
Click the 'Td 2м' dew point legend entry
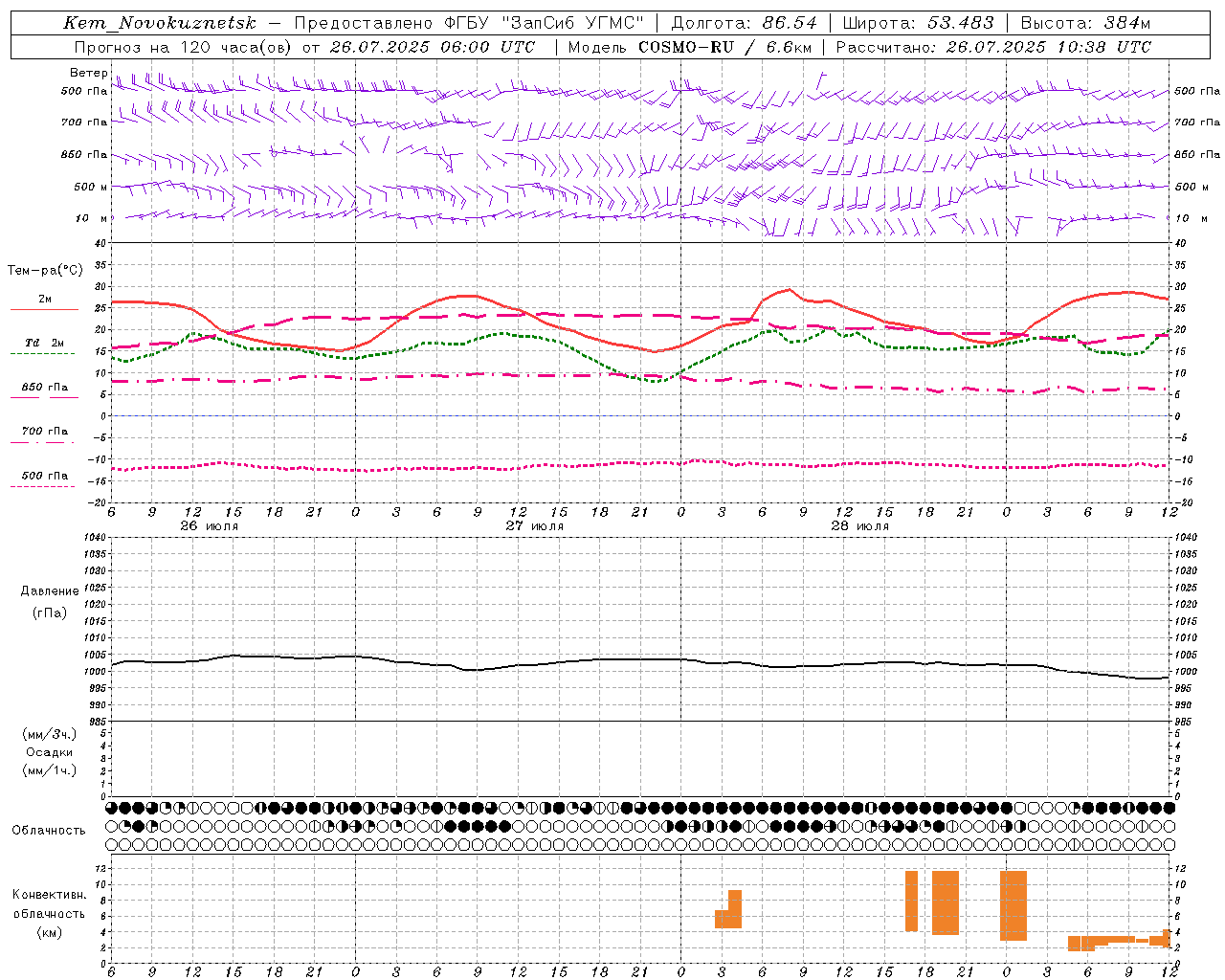45,343
